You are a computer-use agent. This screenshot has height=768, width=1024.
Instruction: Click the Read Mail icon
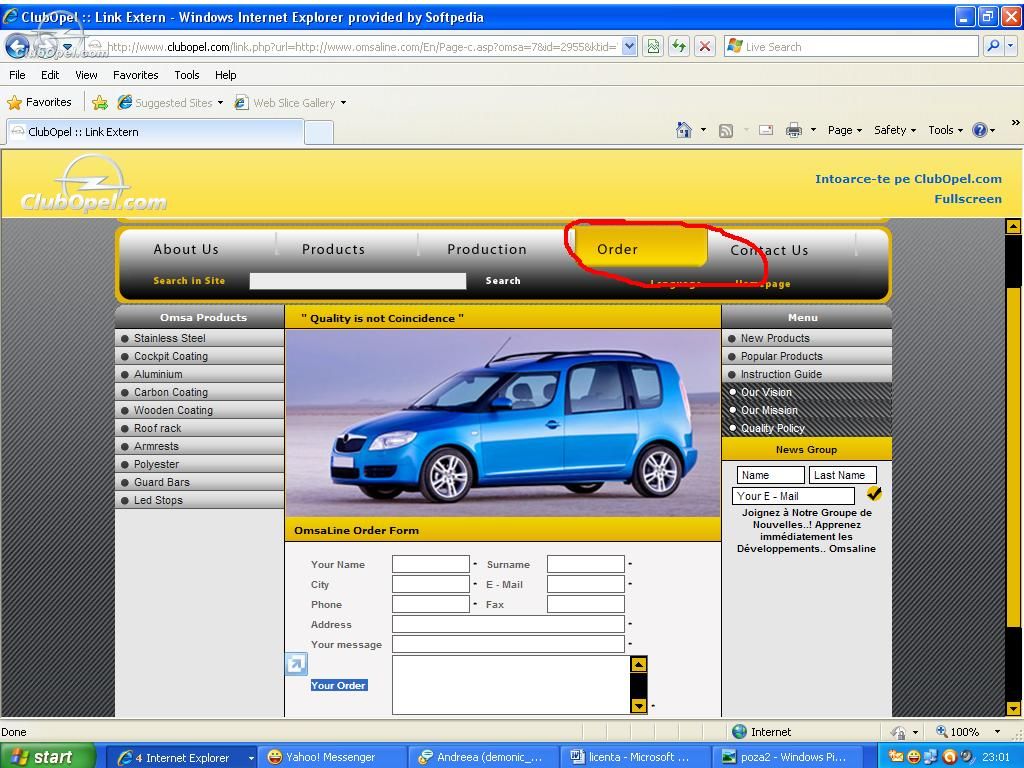pyautogui.click(x=766, y=130)
